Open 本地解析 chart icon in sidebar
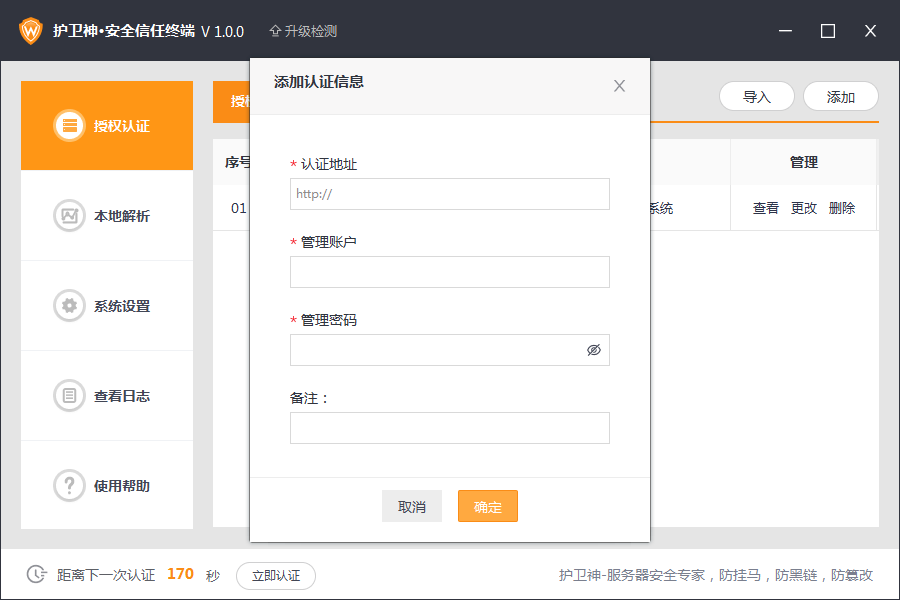Image resolution: width=900 pixels, height=600 pixels. point(69,216)
